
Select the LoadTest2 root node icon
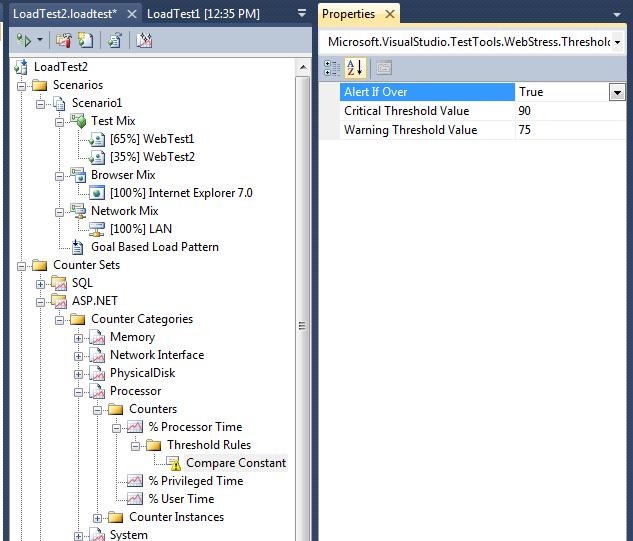pos(21,67)
